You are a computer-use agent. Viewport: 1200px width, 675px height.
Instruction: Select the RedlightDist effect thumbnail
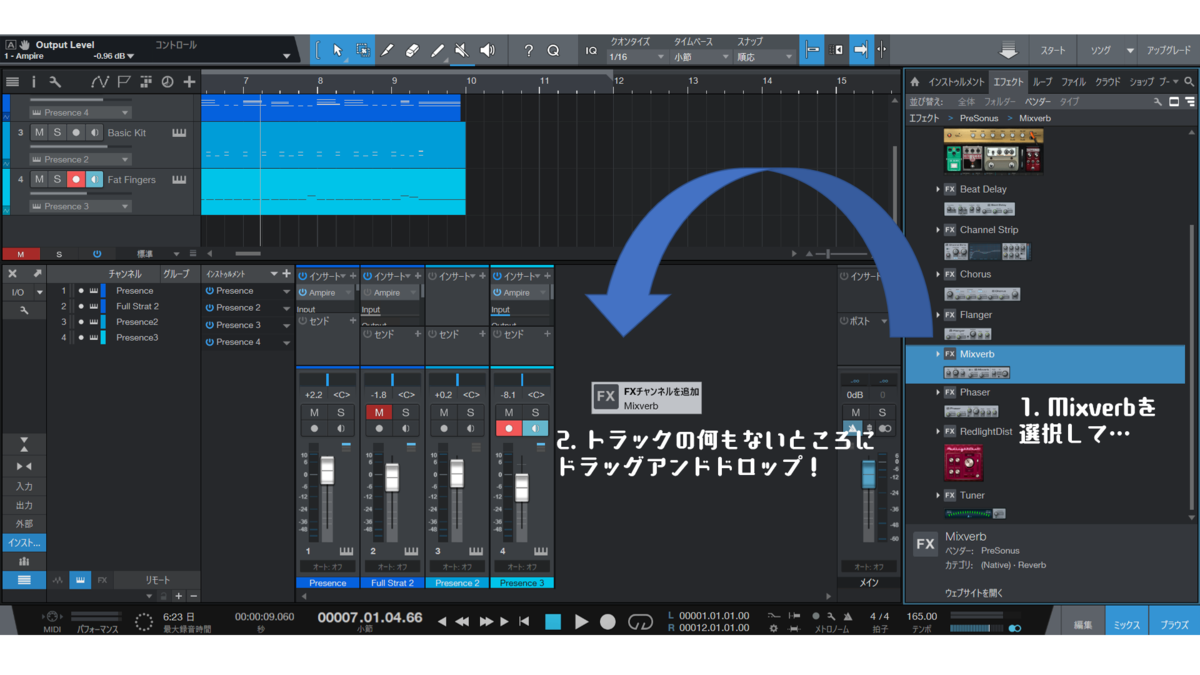point(965,463)
